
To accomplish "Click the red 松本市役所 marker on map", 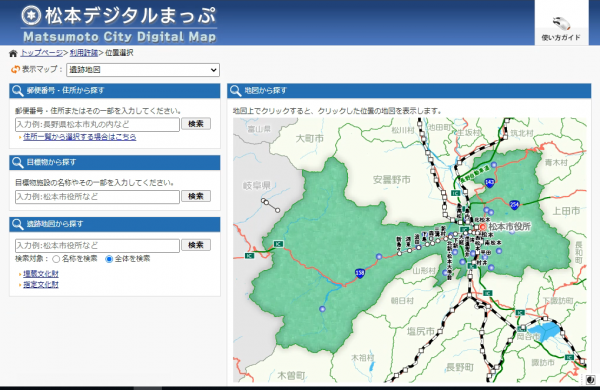I will (483, 227).
